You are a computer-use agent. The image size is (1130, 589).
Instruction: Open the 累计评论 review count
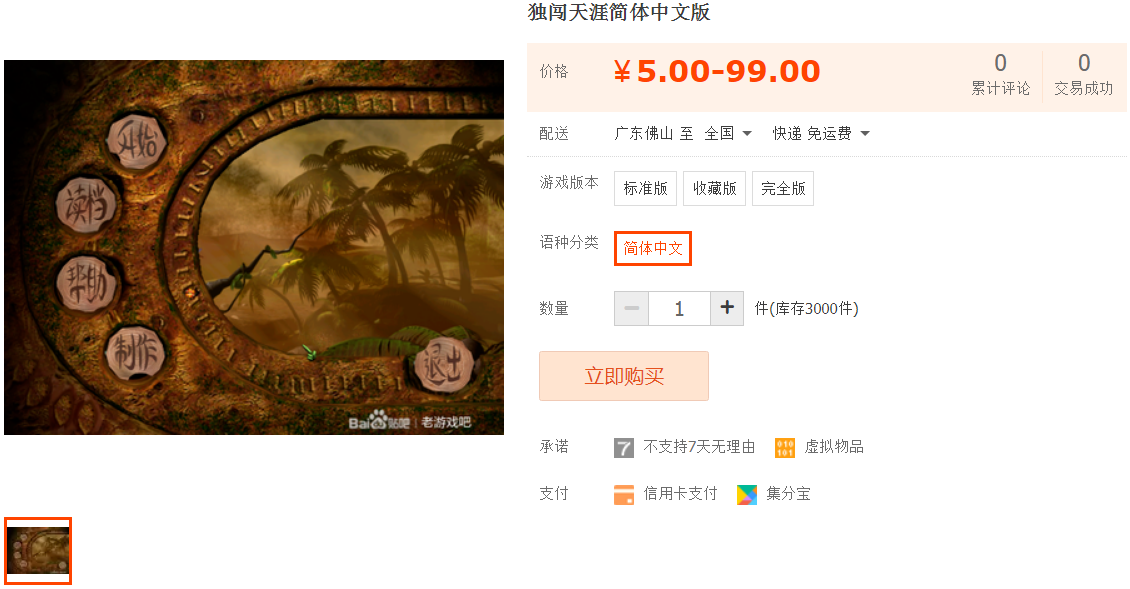(x=1000, y=75)
